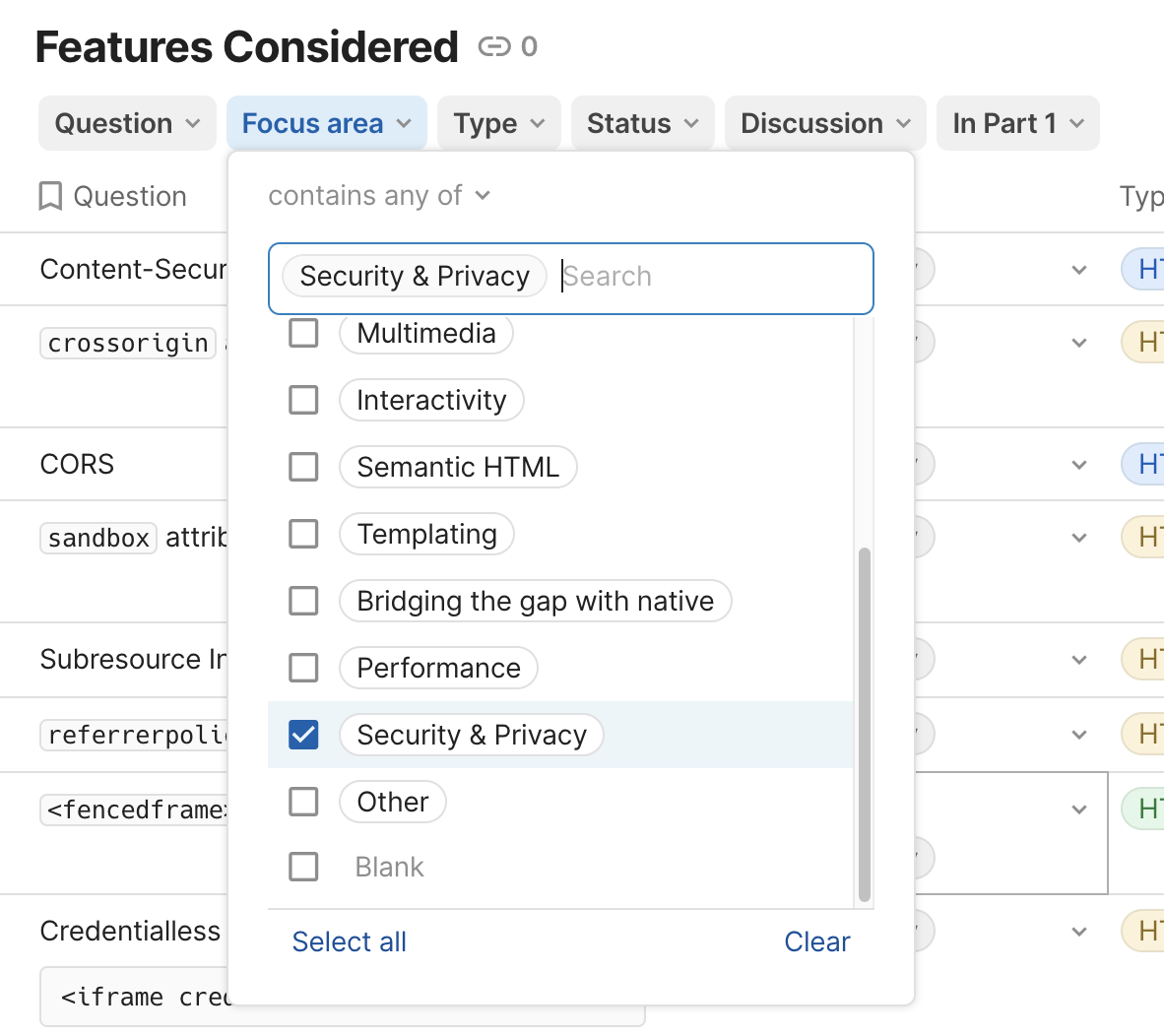This screenshot has height=1036, width=1164.
Task: Check the Multimedia checkbox
Action: coord(303,333)
